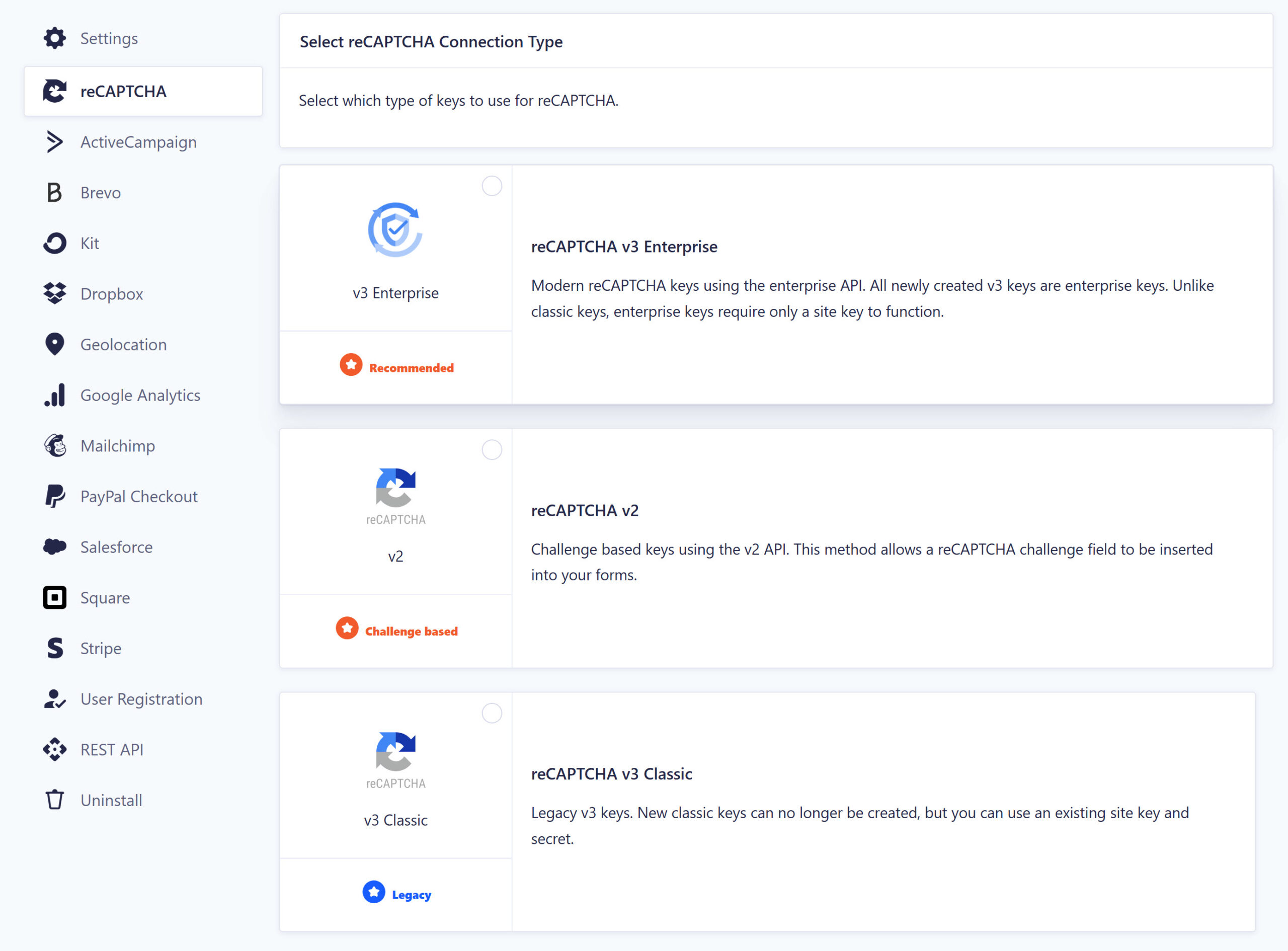Select the v3 Enterprise radio button

point(492,186)
